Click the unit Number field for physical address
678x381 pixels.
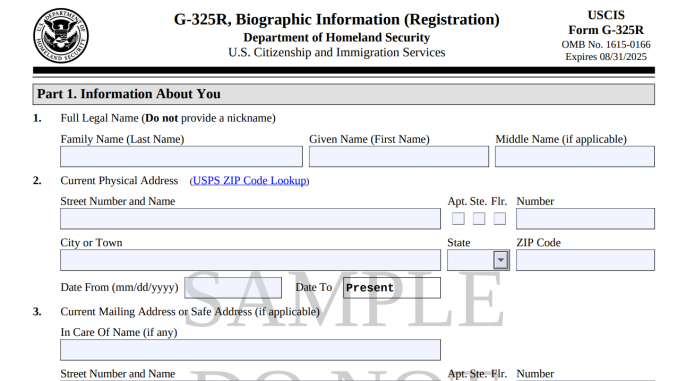coord(585,219)
